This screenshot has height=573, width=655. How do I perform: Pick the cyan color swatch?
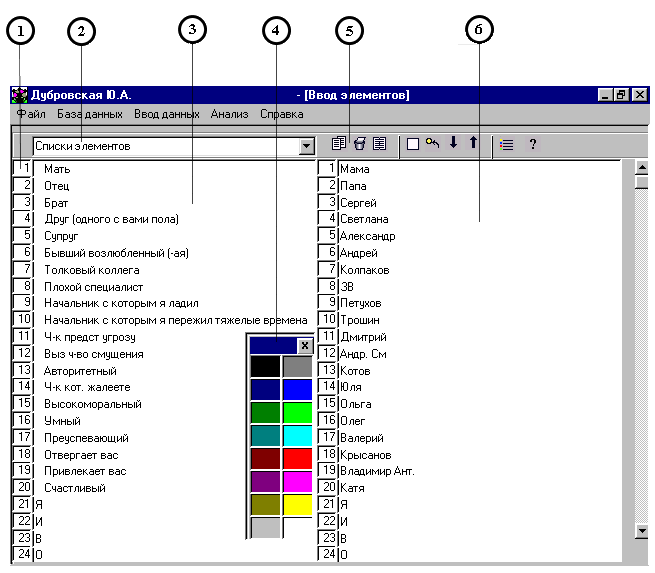[x=297, y=436]
